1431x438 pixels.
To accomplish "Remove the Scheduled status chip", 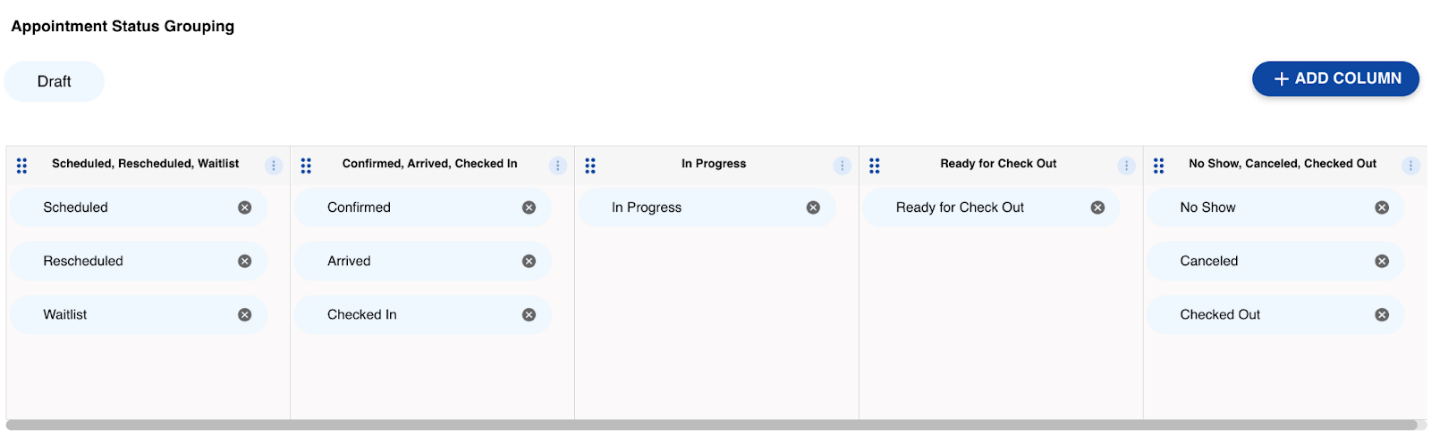I will click(245, 208).
